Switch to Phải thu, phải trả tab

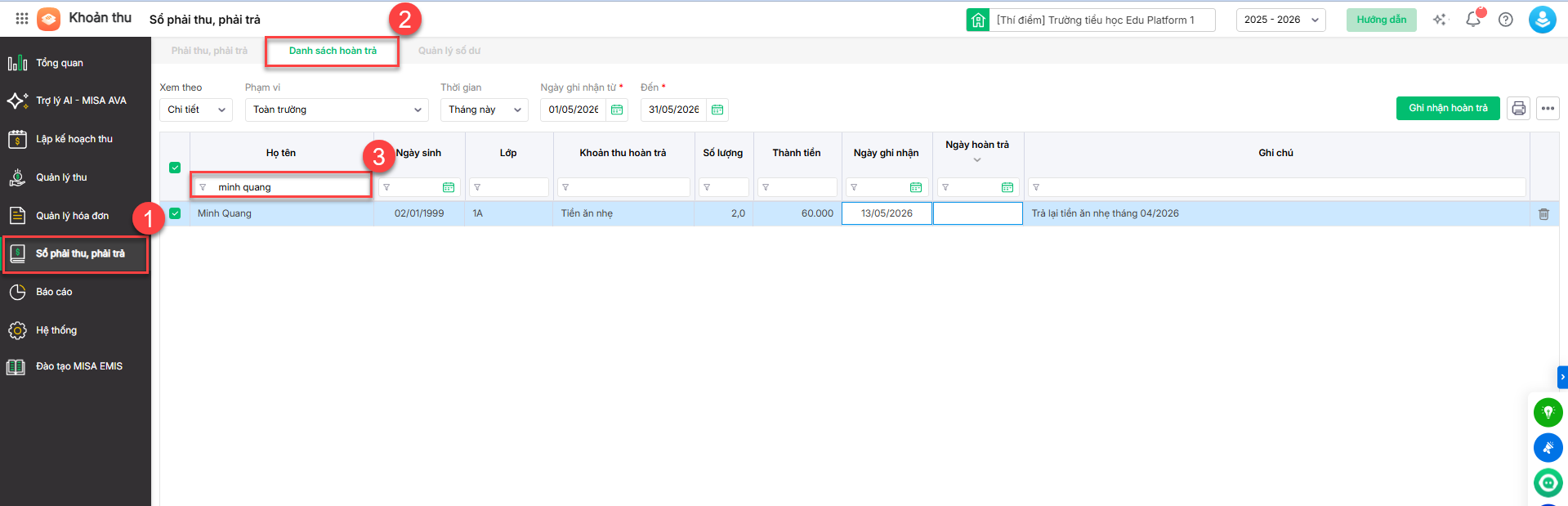coord(209,51)
